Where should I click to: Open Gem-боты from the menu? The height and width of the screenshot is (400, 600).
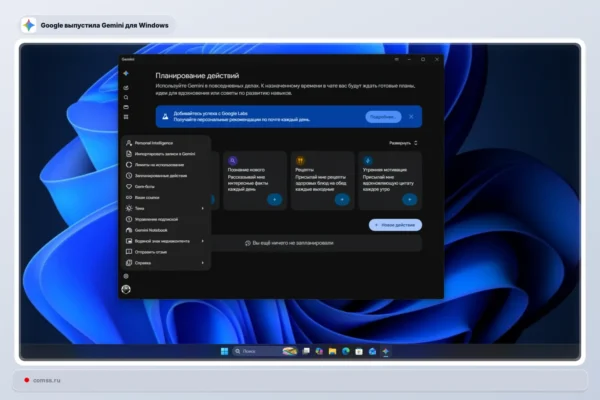click(166, 186)
